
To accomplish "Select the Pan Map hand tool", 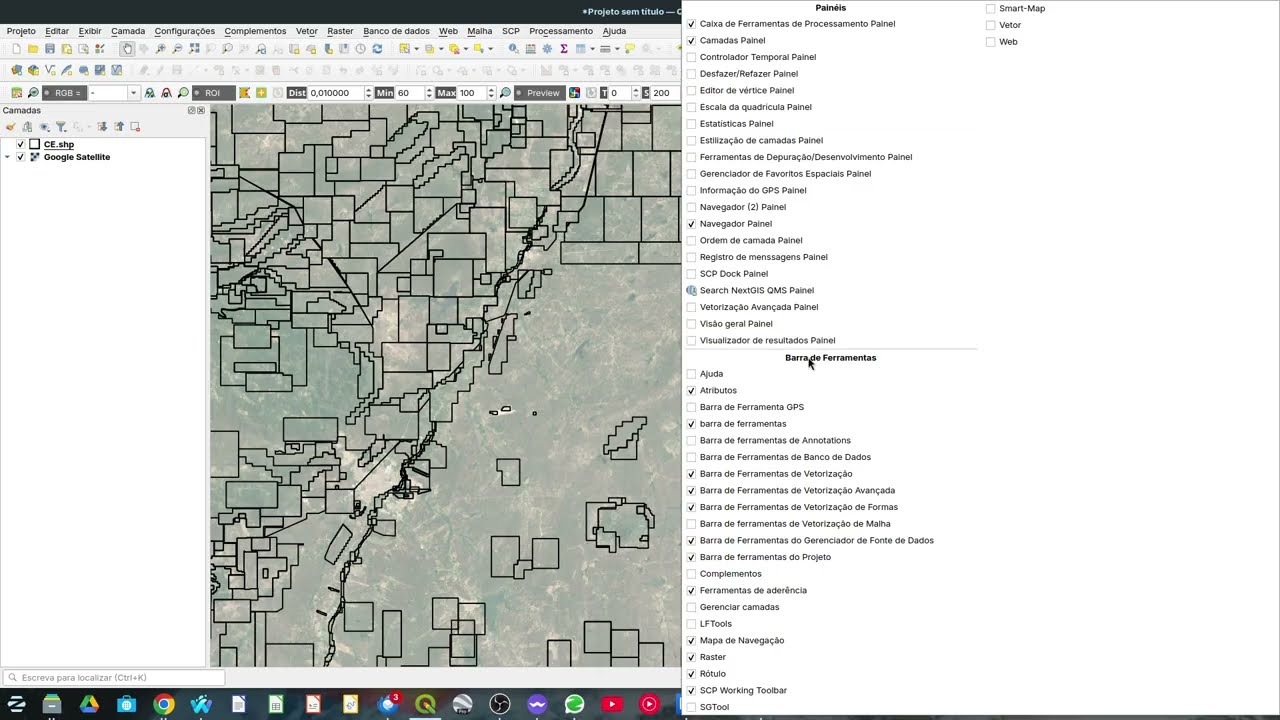I will coord(127,49).
